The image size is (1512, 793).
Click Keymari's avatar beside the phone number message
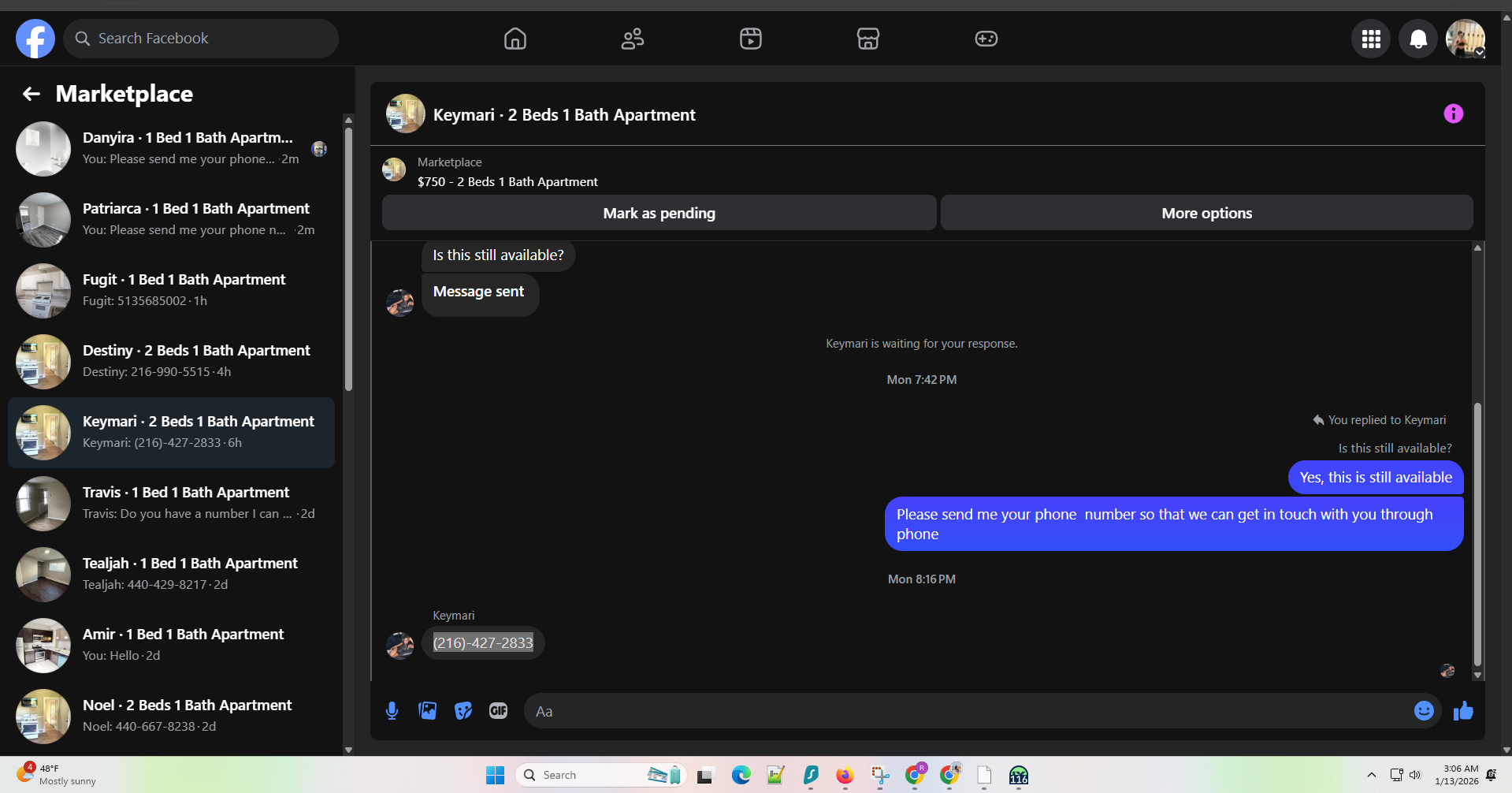click(x=400, y=646)
